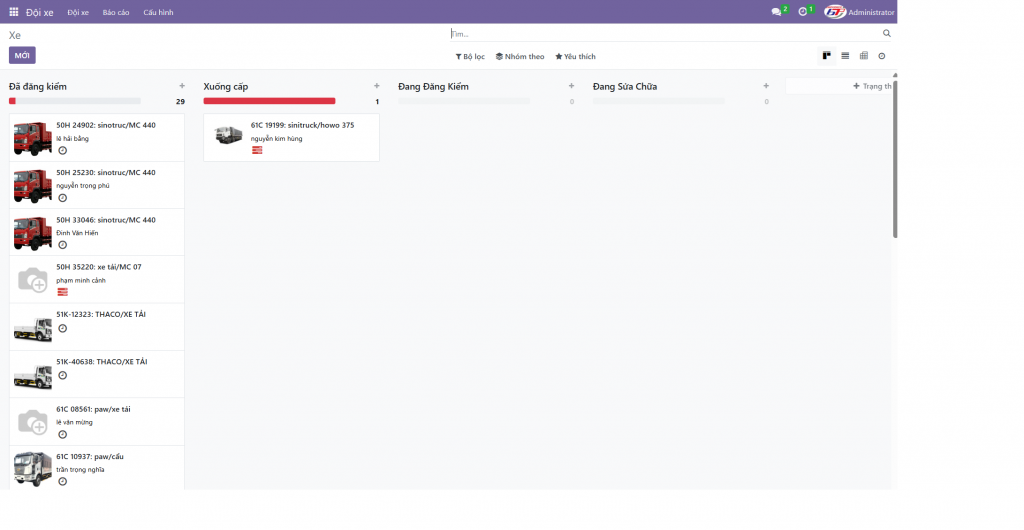1024x530 pixels.
Task: Click the Tìm search input field
Action: pyautogui.click(x=660, y=34)
